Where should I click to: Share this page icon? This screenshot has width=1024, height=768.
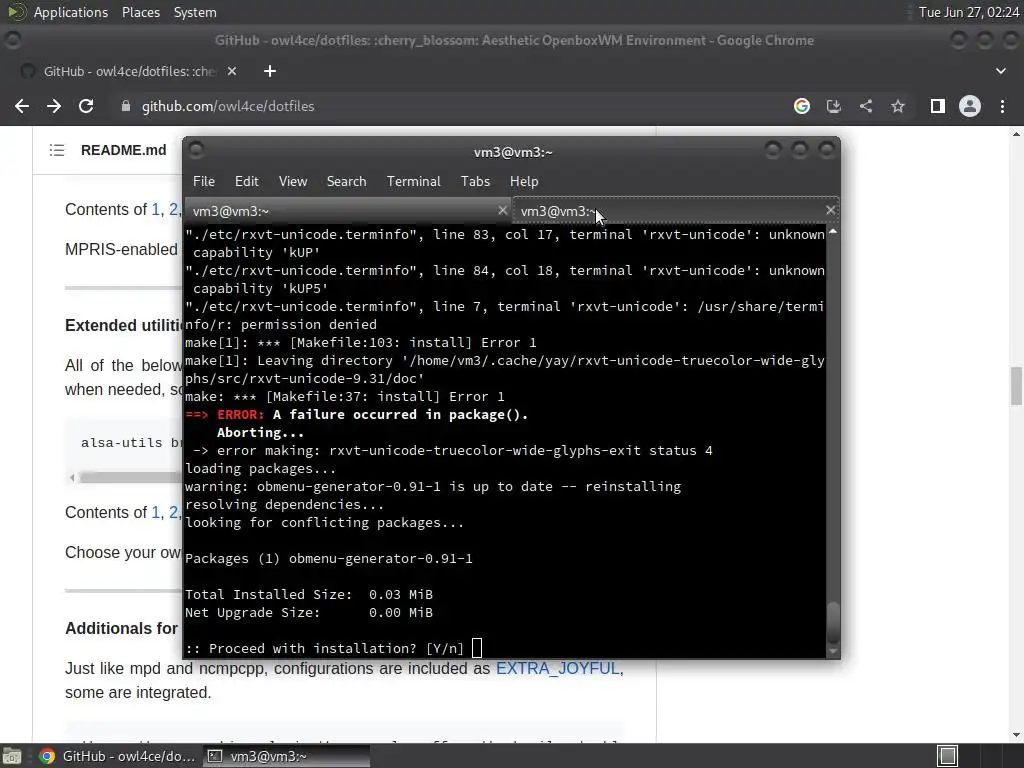866,106
